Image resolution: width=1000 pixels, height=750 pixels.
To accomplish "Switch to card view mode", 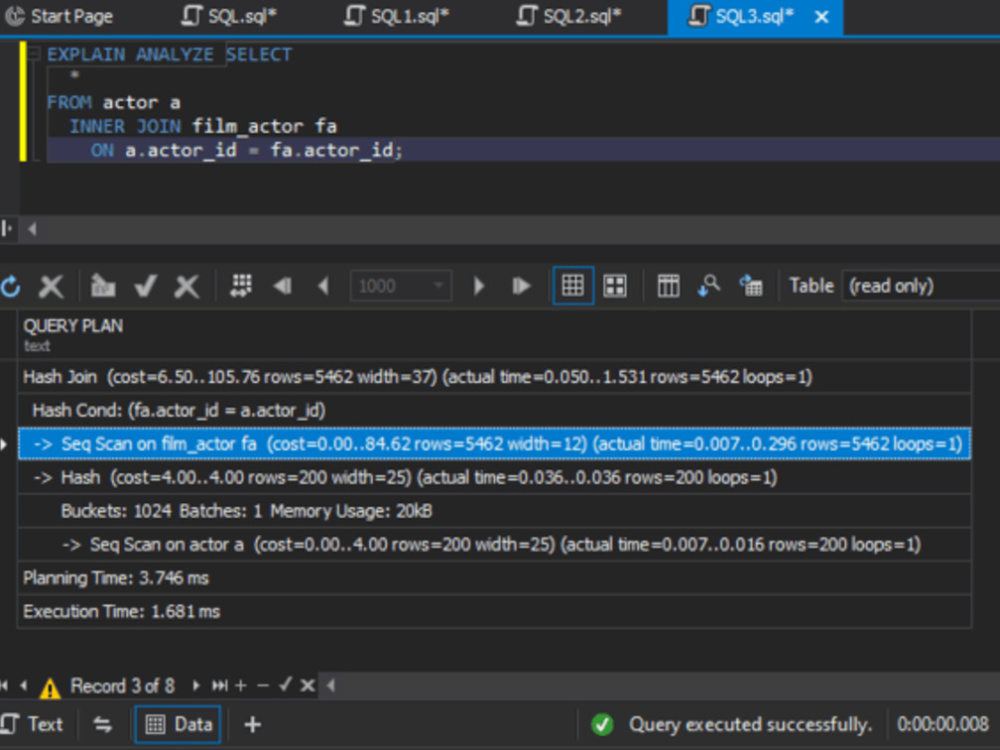I will [615, 286].
